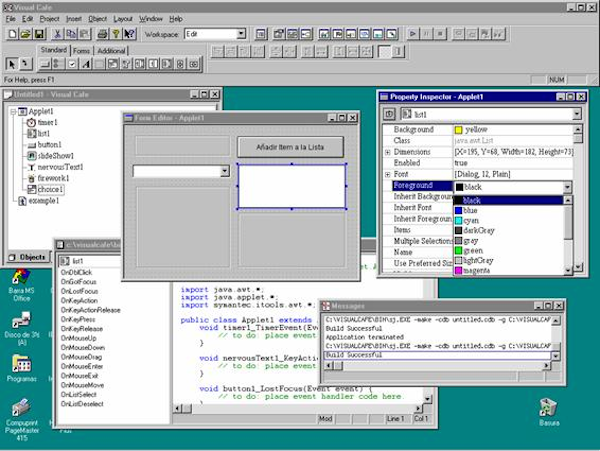Select Disco de 3½ (A) desktop icon

[21, 329]
